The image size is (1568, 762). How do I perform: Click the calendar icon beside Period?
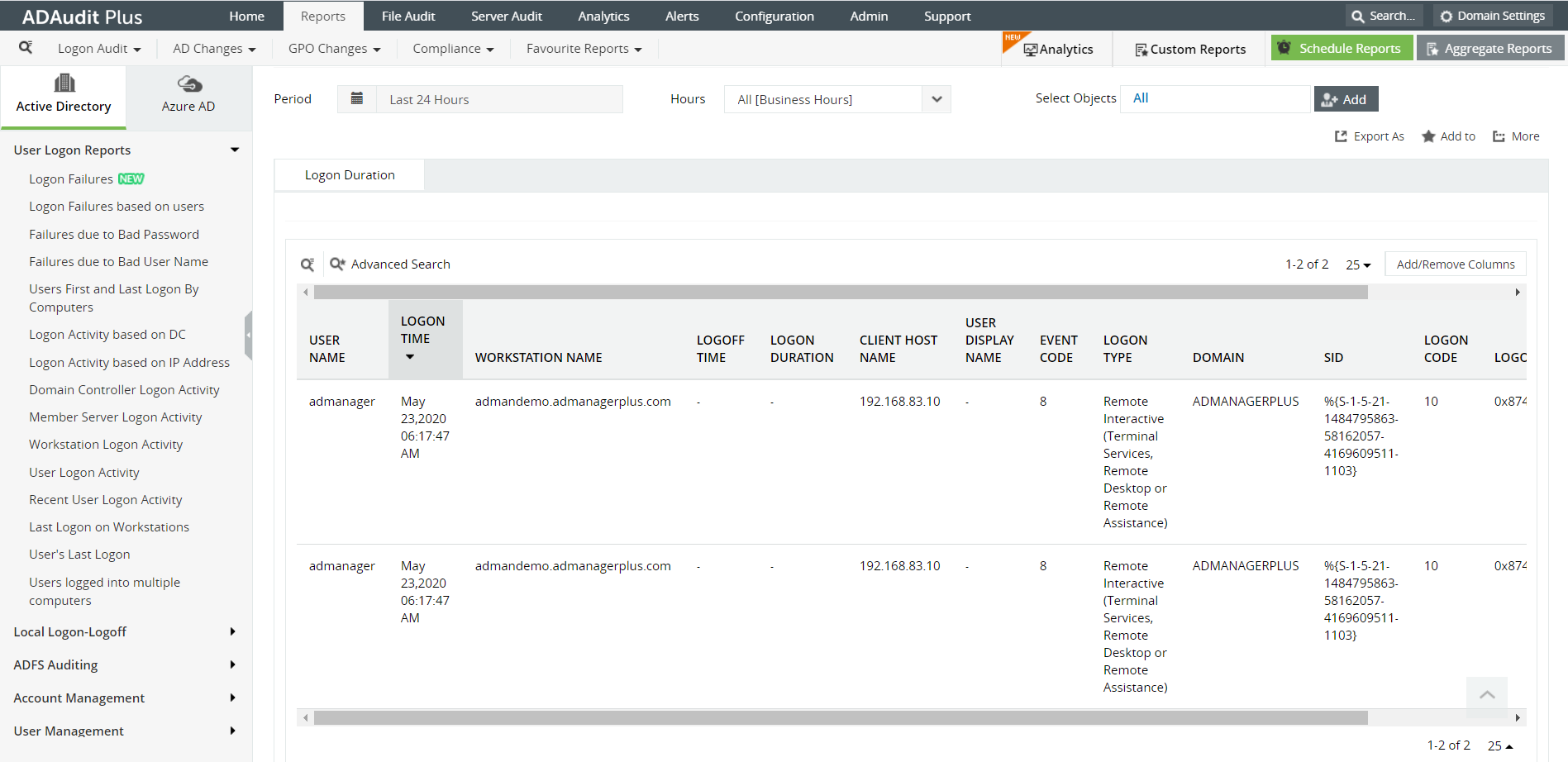[x=357, y=99]
